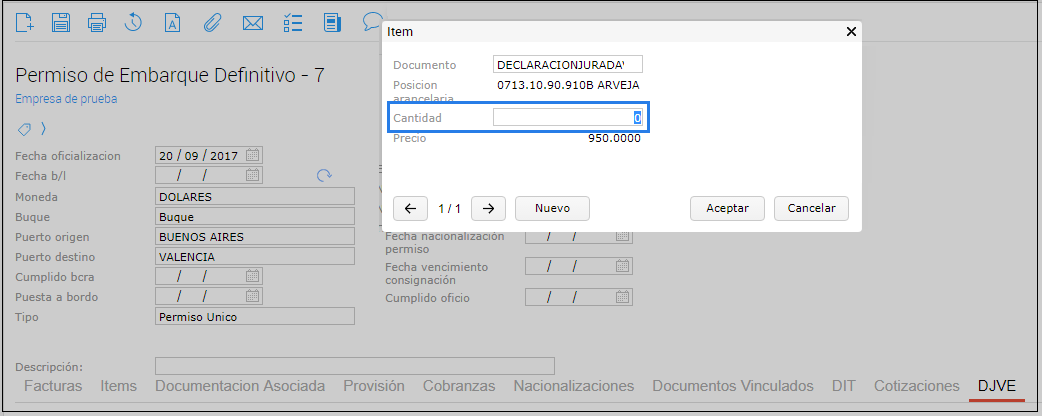Click the refresh arrow beside Fecha b/l

click(x=323, y=176)
